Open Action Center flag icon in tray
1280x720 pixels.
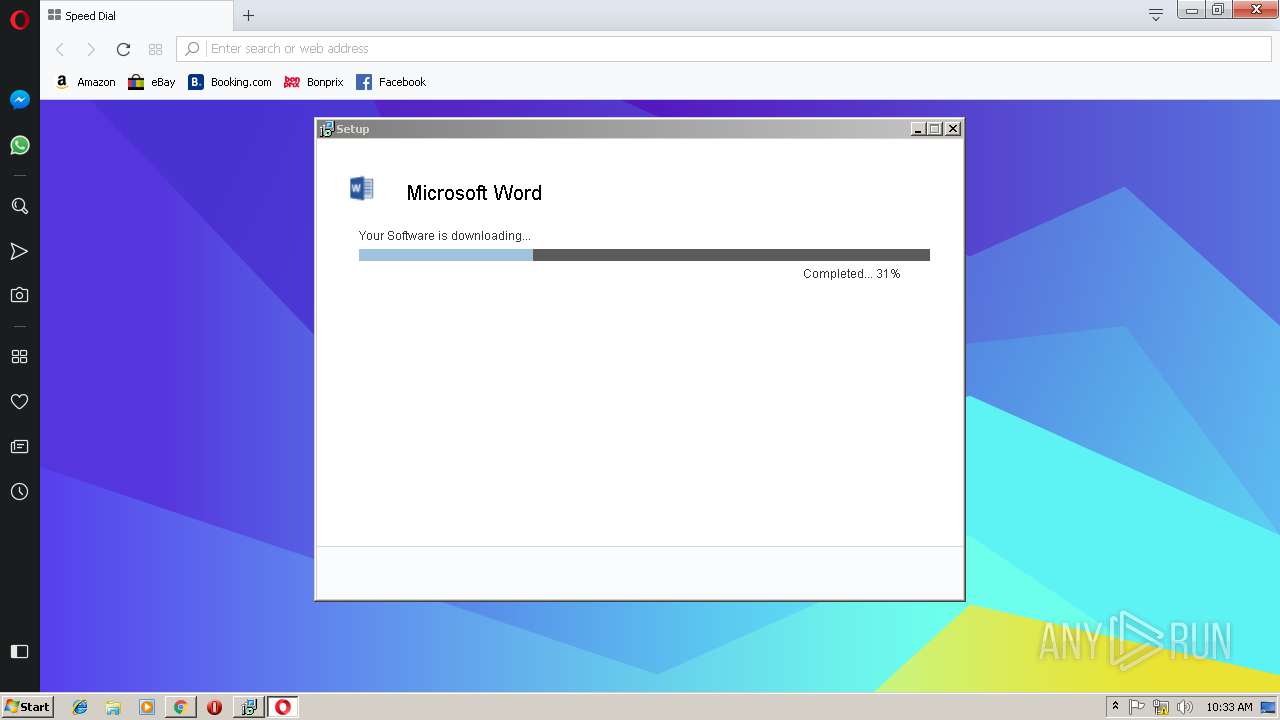[1137, 707]
